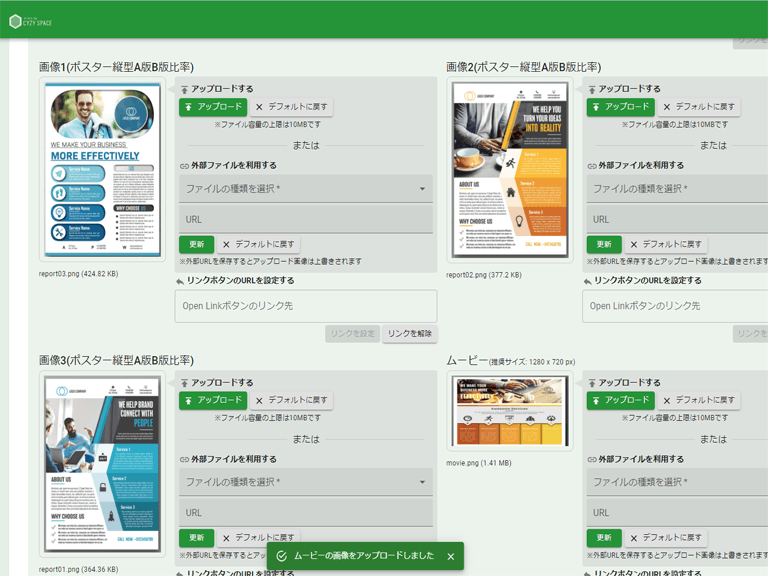Reset 画像1 external URL to default

tap(259, 244)
